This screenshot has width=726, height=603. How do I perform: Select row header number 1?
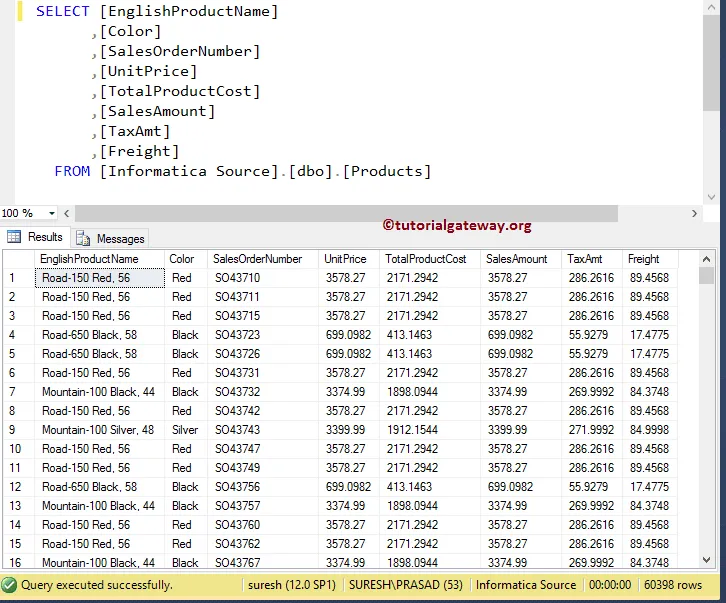[x=19, y=278]
